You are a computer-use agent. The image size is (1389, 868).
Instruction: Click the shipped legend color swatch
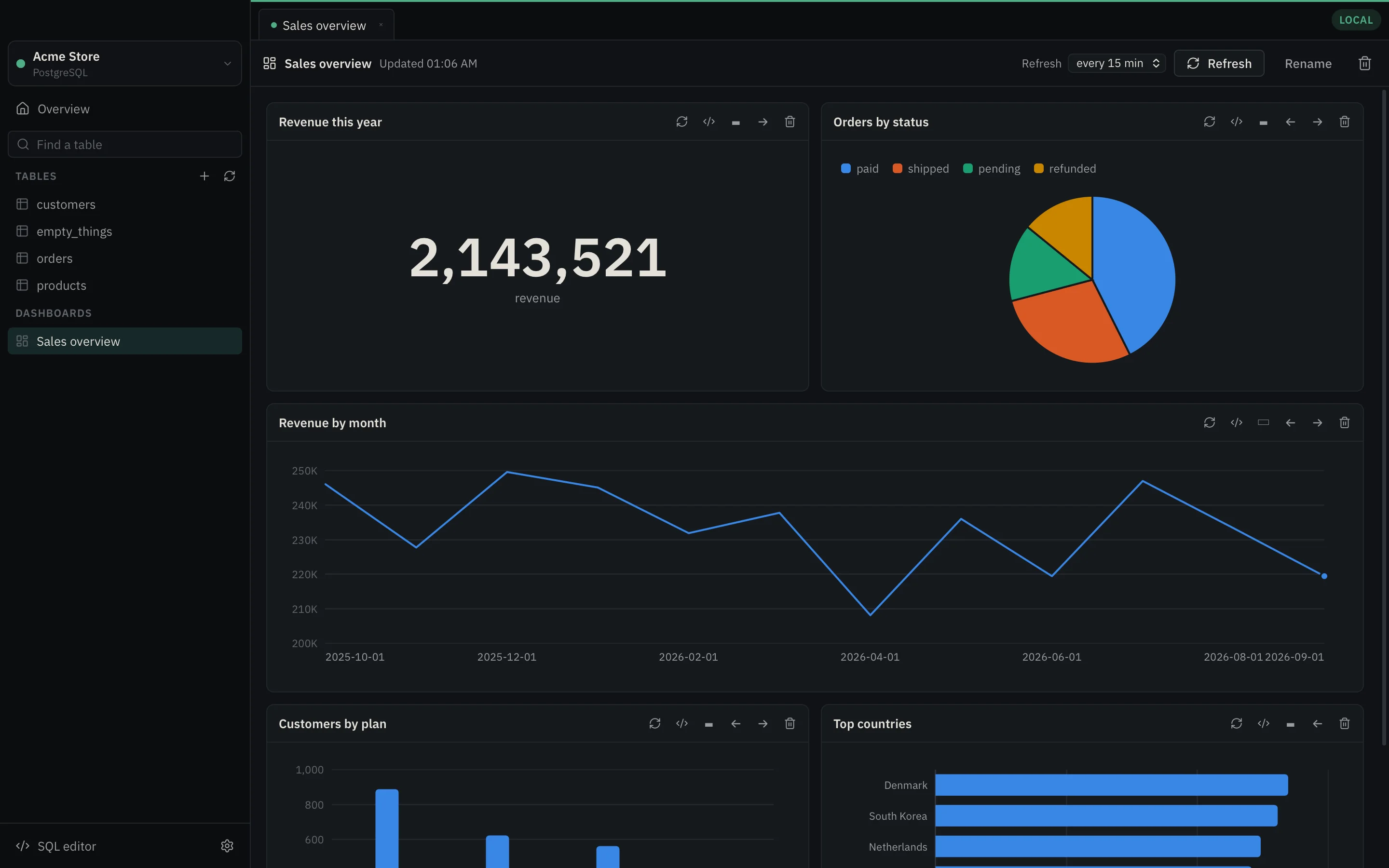(897, 168)
